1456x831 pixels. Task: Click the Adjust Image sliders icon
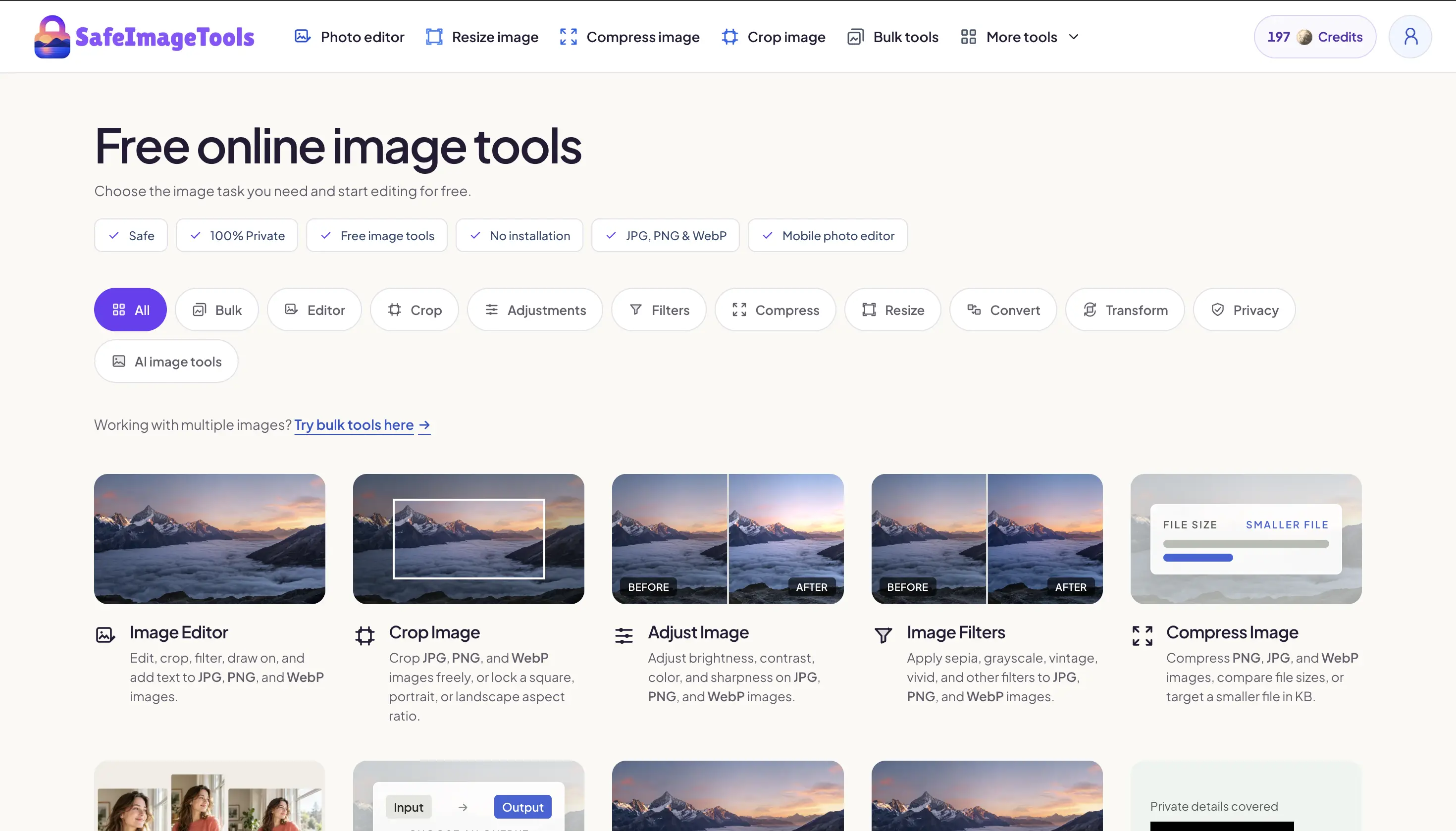624,635
